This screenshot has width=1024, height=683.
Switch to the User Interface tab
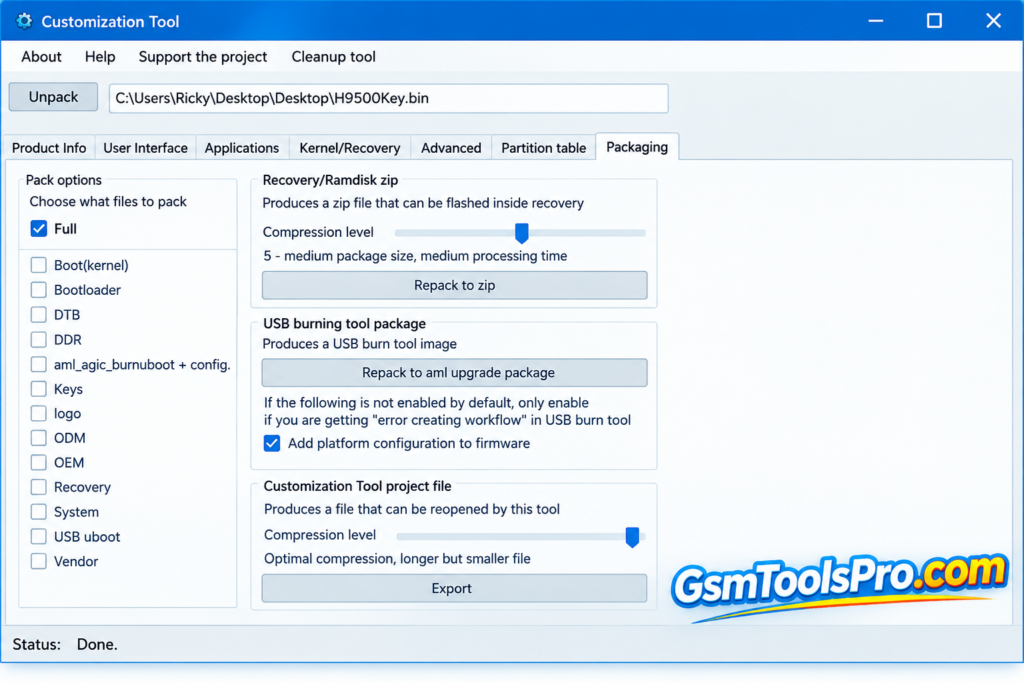[145, 148]
